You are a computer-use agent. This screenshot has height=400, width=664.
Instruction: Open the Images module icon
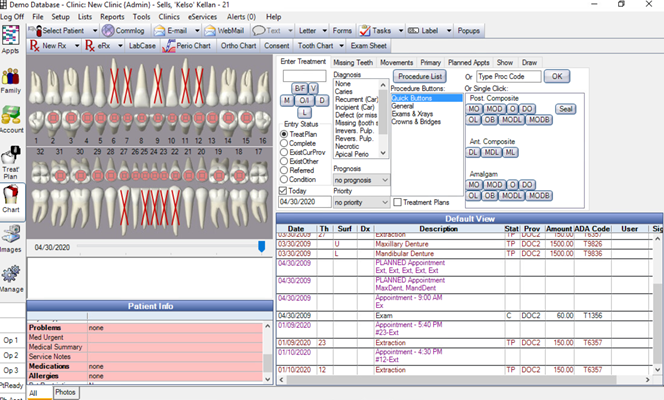pos(11,234)
